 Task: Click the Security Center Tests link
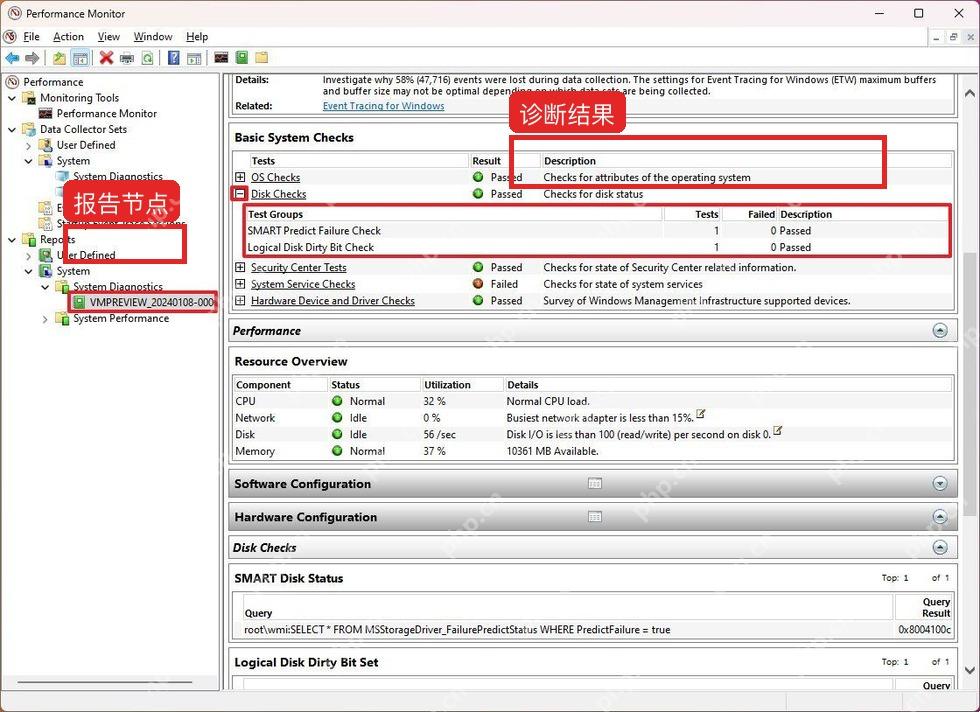pos(299,268)
